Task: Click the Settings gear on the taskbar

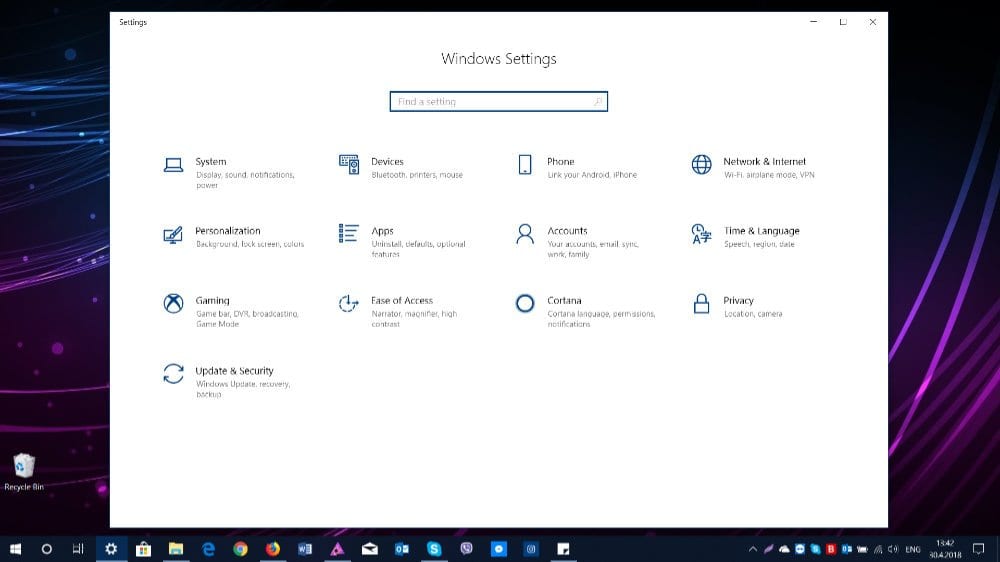Action: click(x=111, y=549)
